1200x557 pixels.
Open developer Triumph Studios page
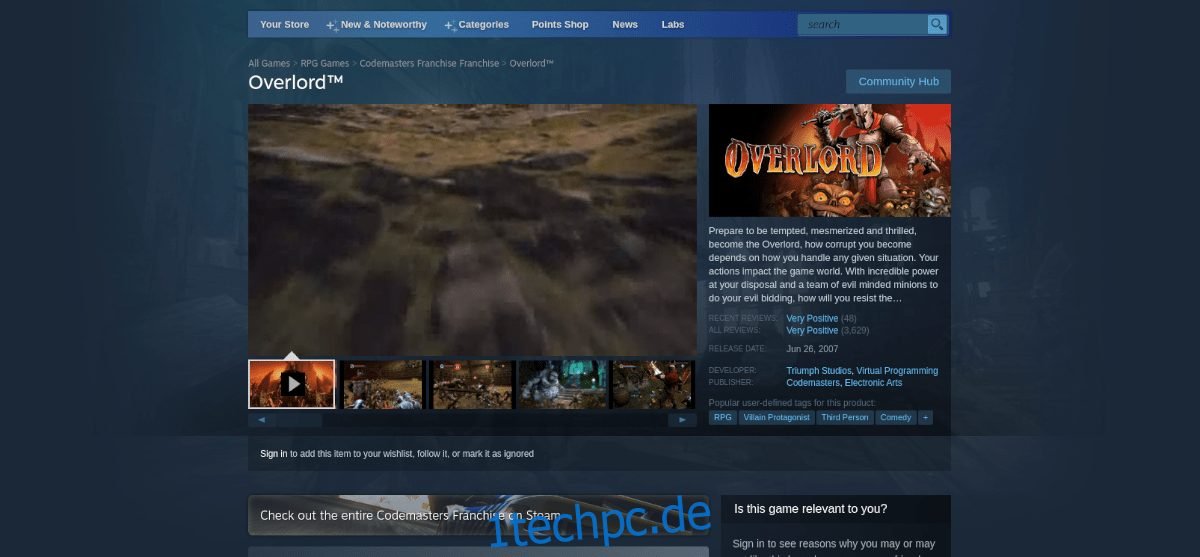817,371
